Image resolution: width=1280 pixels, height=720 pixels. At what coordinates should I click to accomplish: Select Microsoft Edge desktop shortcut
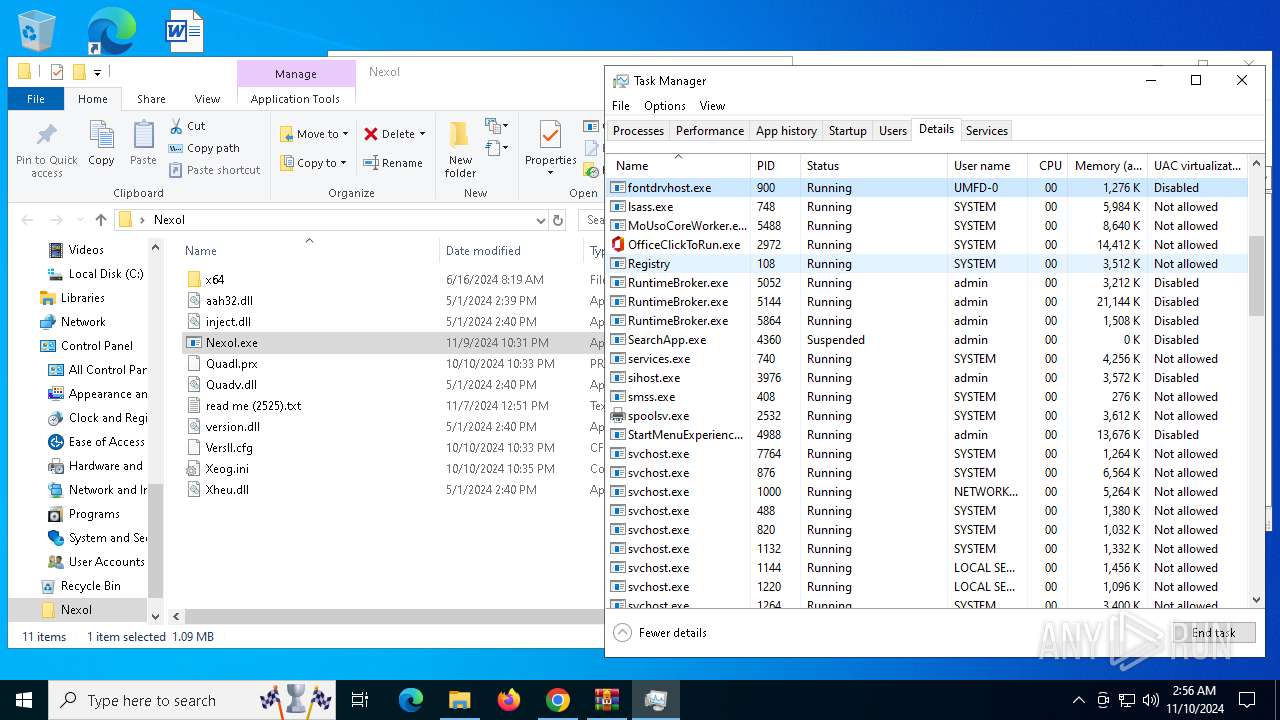tap(110, 30)
